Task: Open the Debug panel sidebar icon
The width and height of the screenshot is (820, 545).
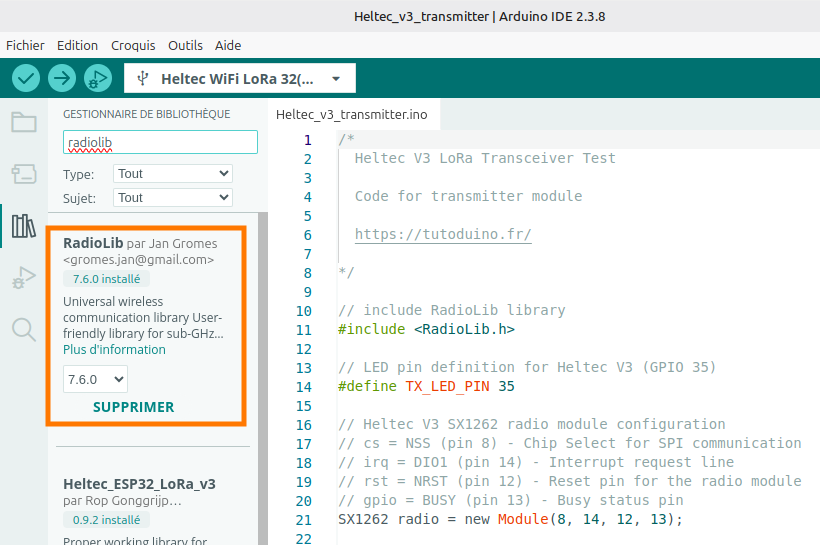Action: (24, 278)
